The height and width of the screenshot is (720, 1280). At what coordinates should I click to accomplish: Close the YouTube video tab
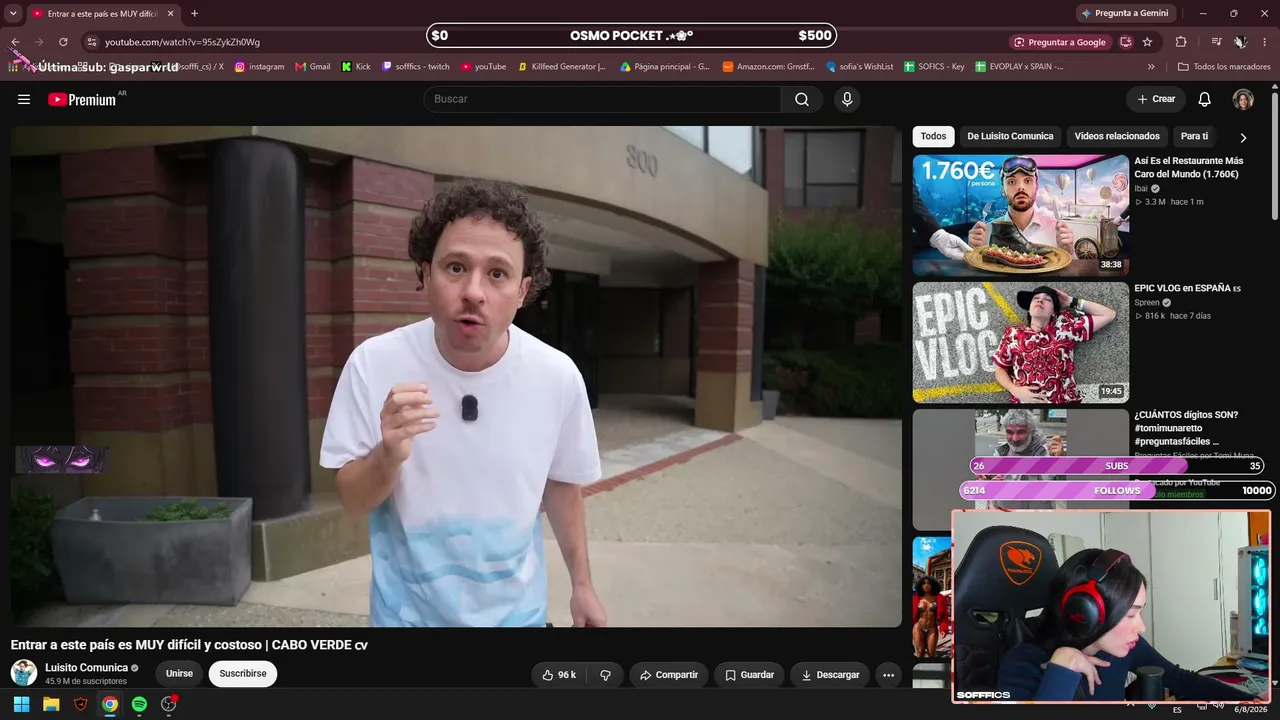tap(170, 13)
